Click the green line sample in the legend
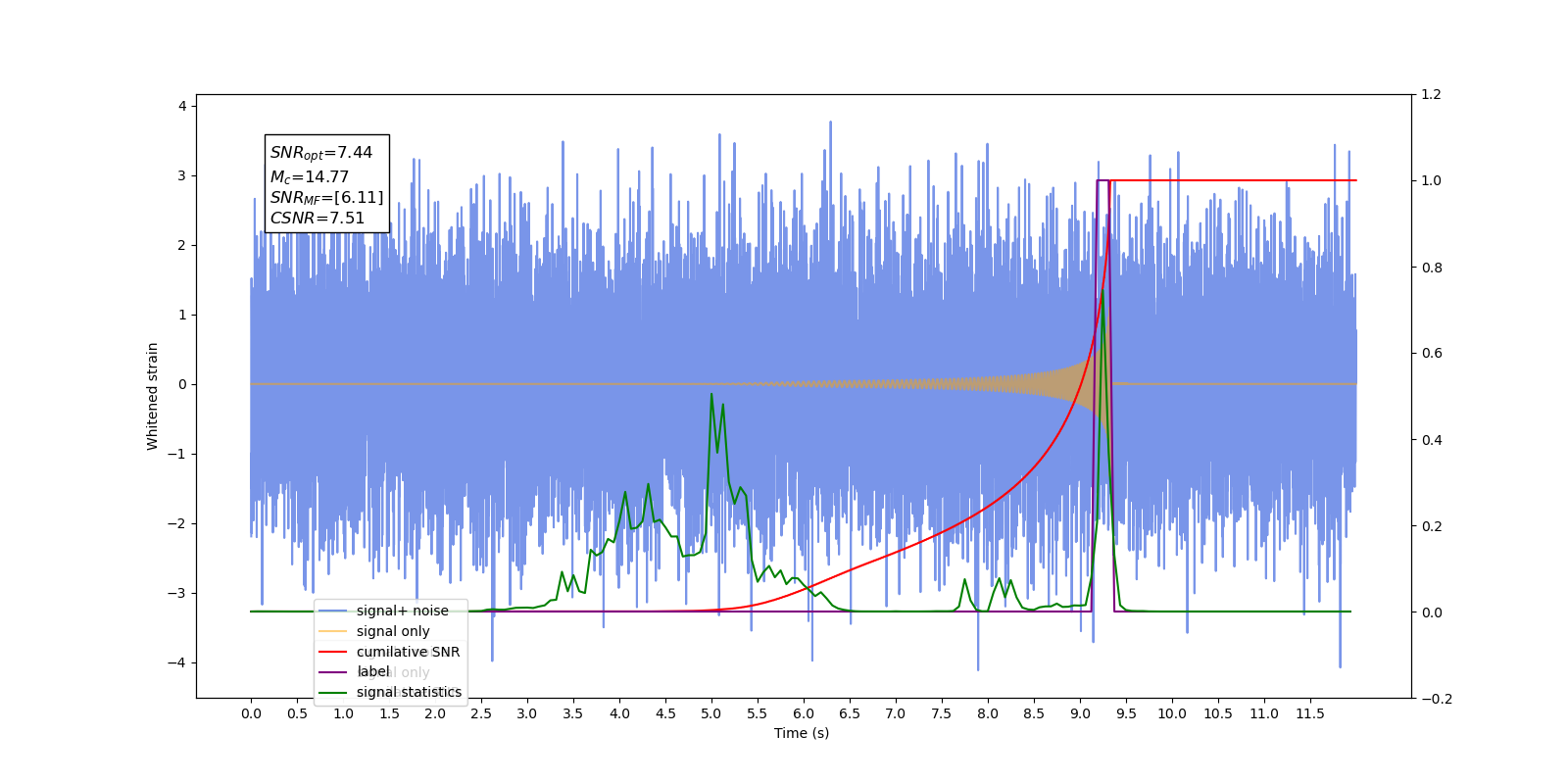The width and height of the screenshot is (1568, 784). click(333, 692)
